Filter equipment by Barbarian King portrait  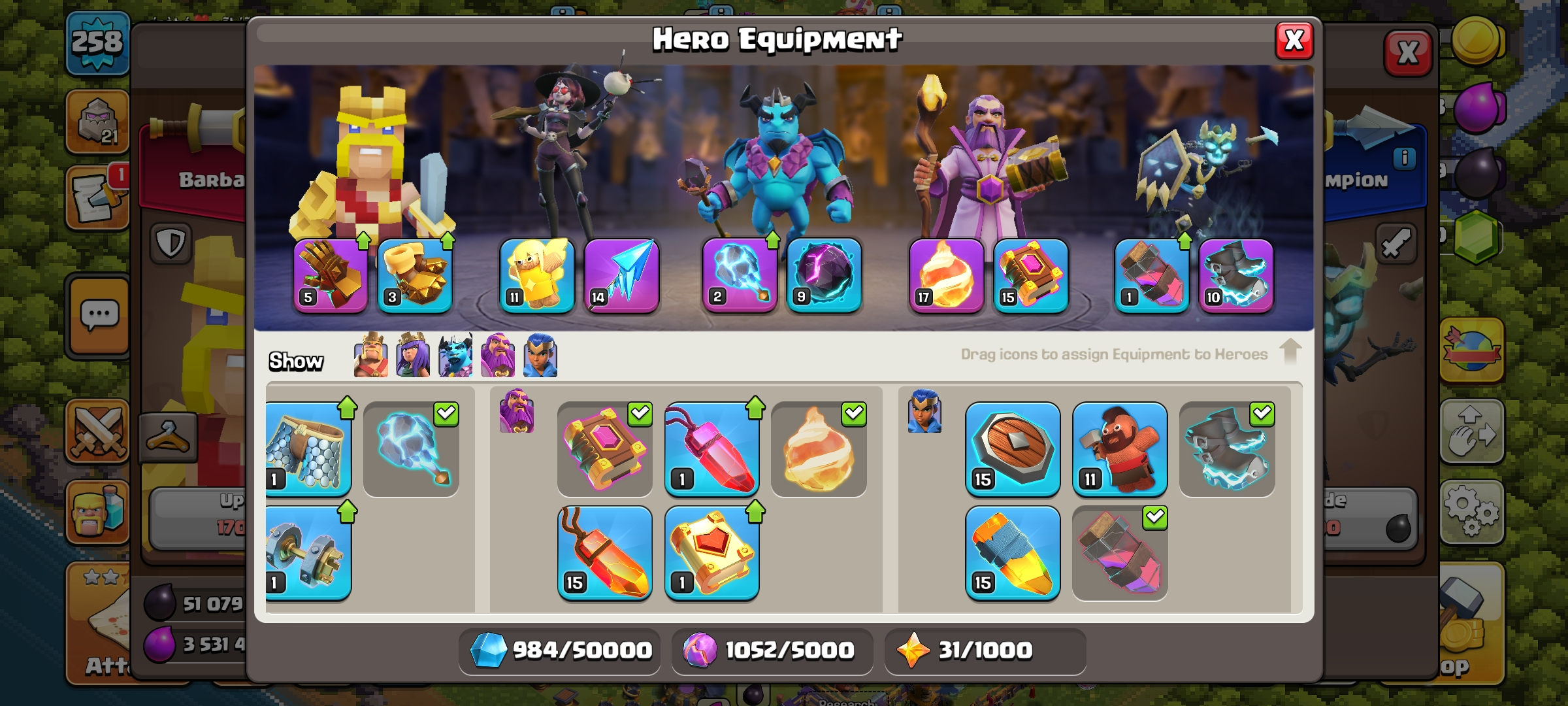370,355
